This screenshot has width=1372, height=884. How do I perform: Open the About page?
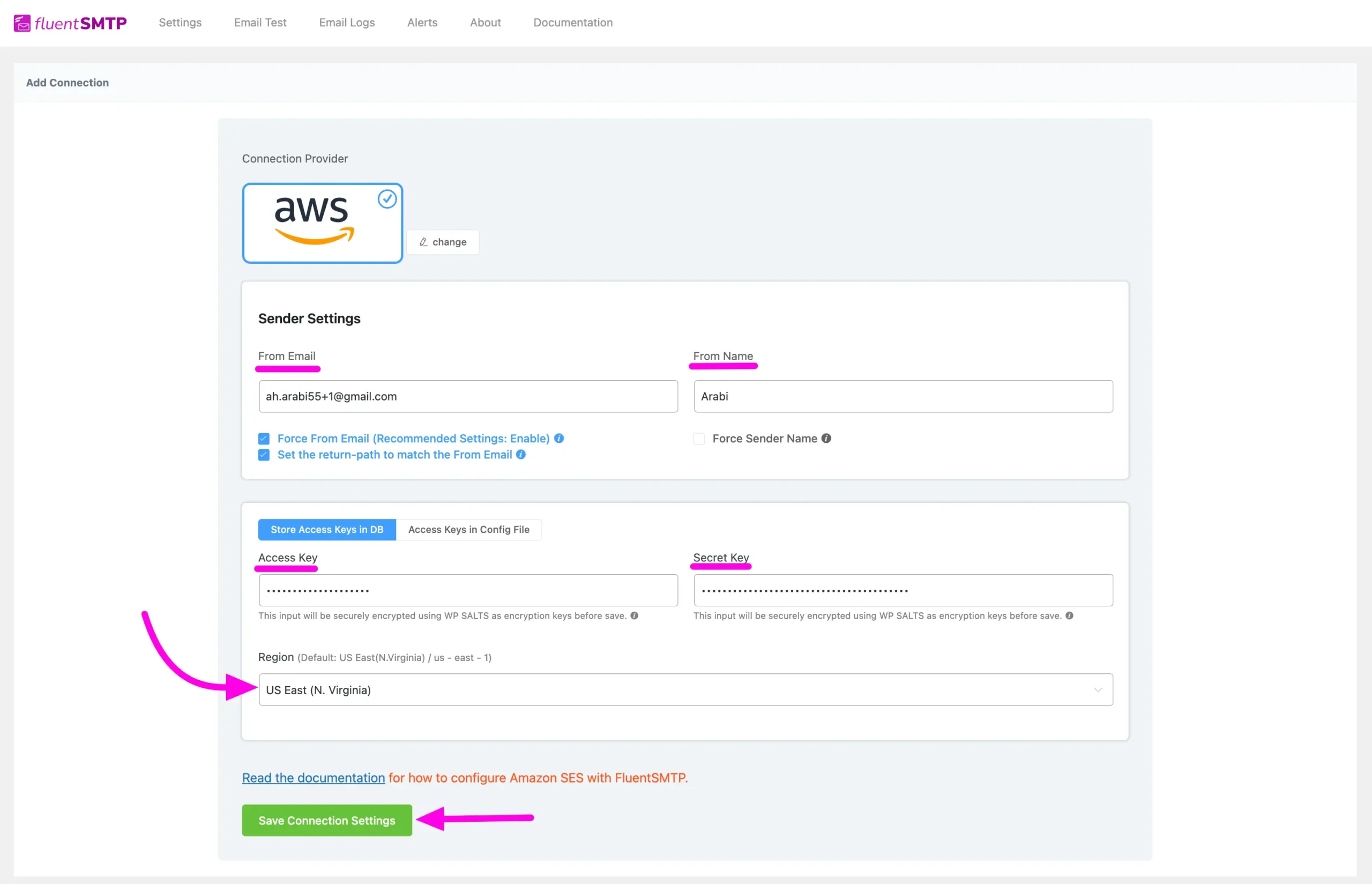click(x=486, y=23)
